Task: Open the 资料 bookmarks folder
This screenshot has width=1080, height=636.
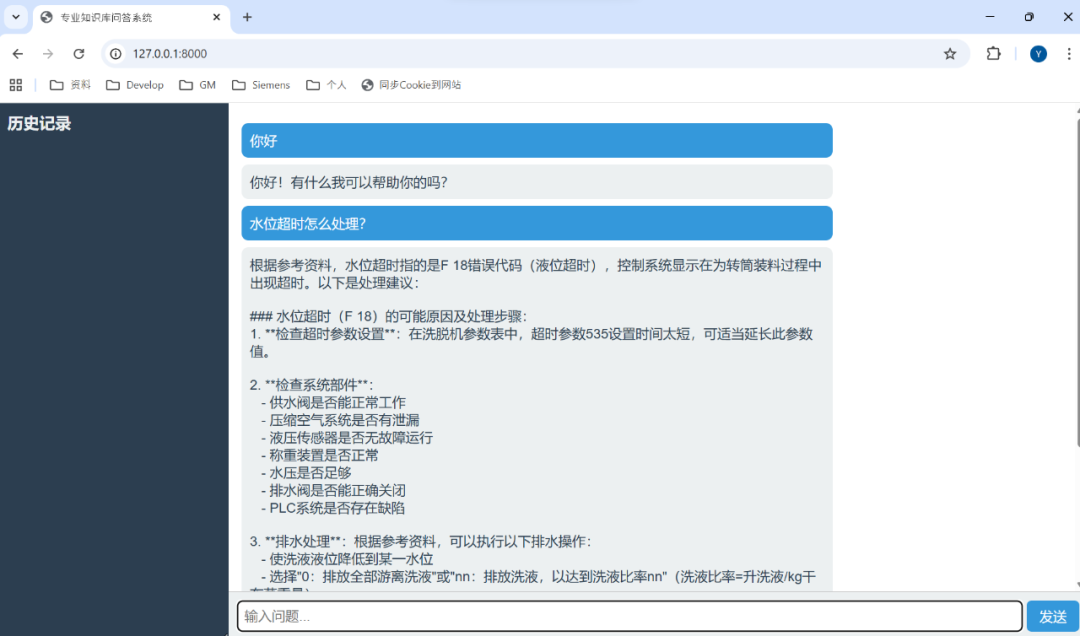Action: (x=70, y=85)
